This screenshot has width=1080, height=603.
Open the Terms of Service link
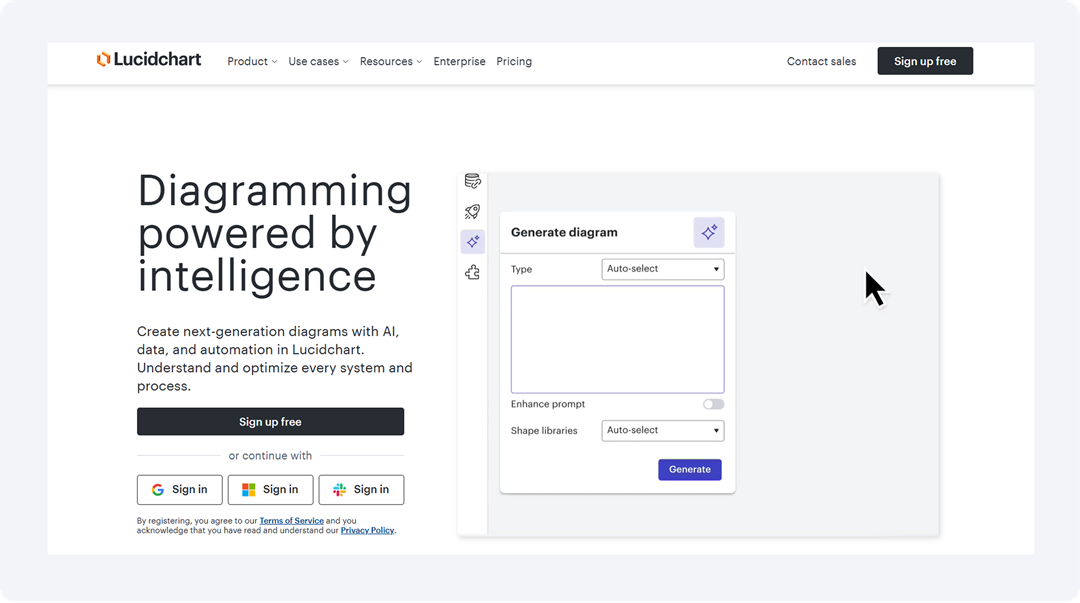(291, 521)
